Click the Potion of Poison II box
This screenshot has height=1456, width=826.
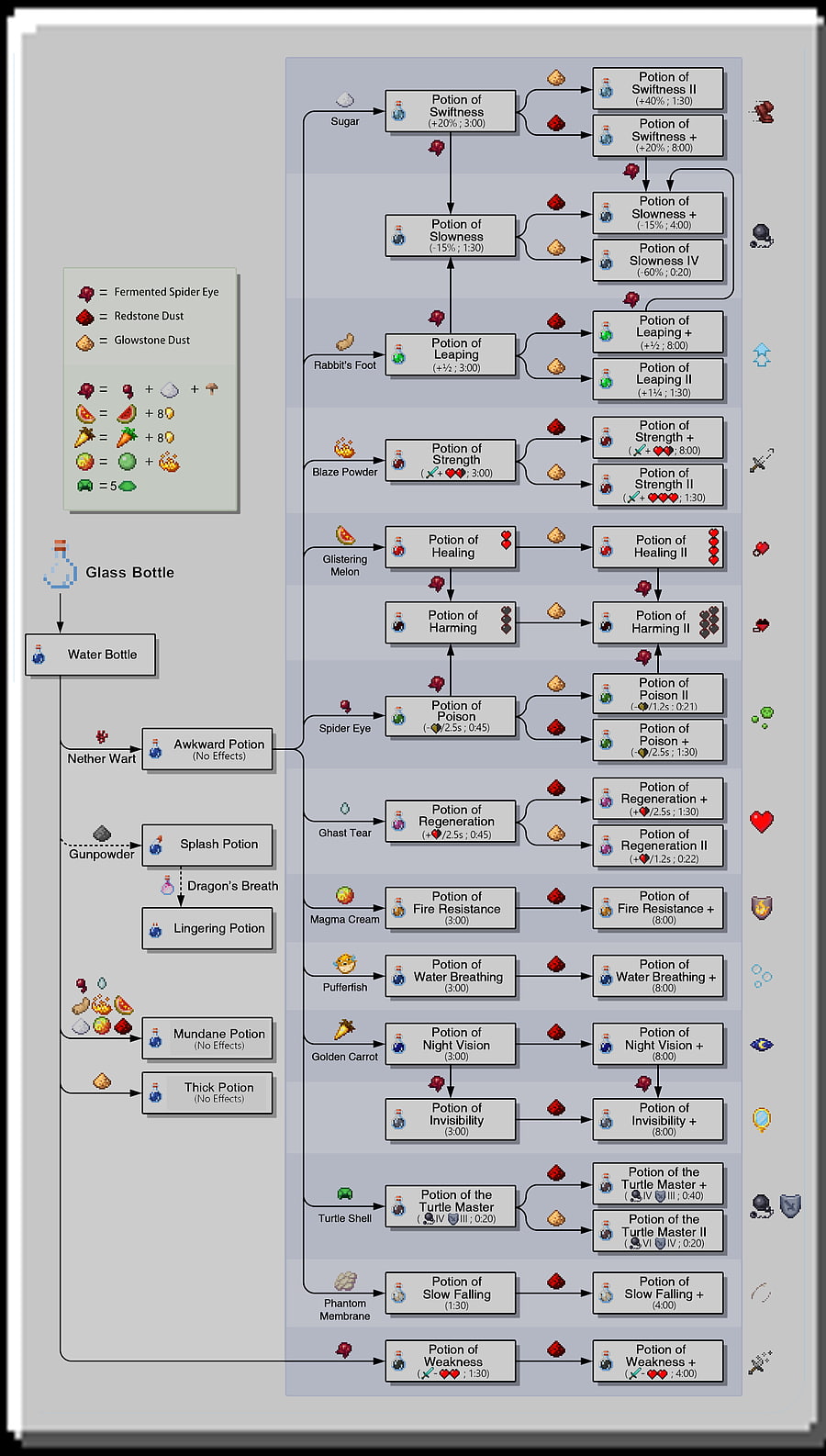click(658, 694)
